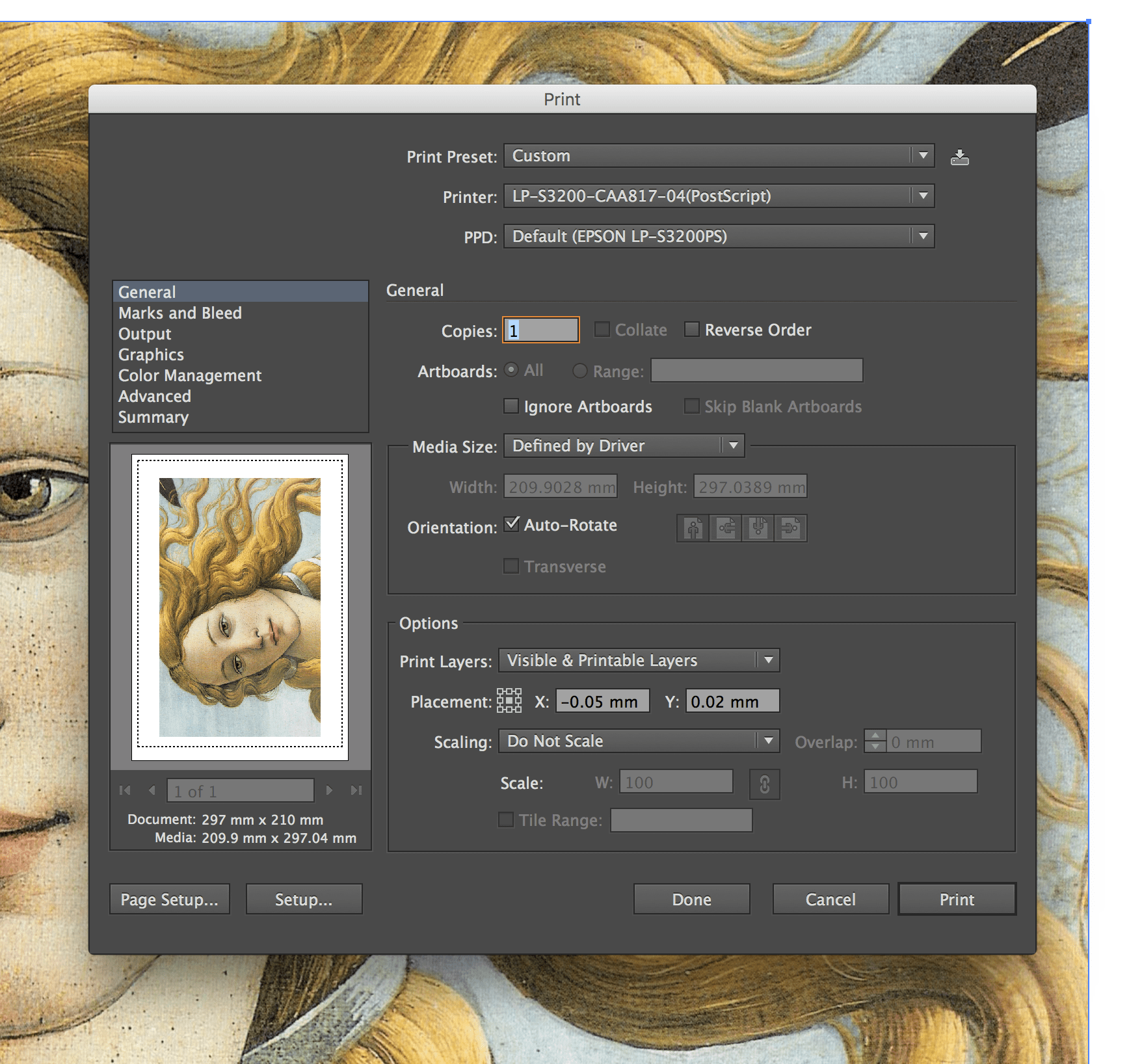Uncheck the Auto-Rotate checkbox
This screenshot has width=1142, height=1064.
point(512,524)
